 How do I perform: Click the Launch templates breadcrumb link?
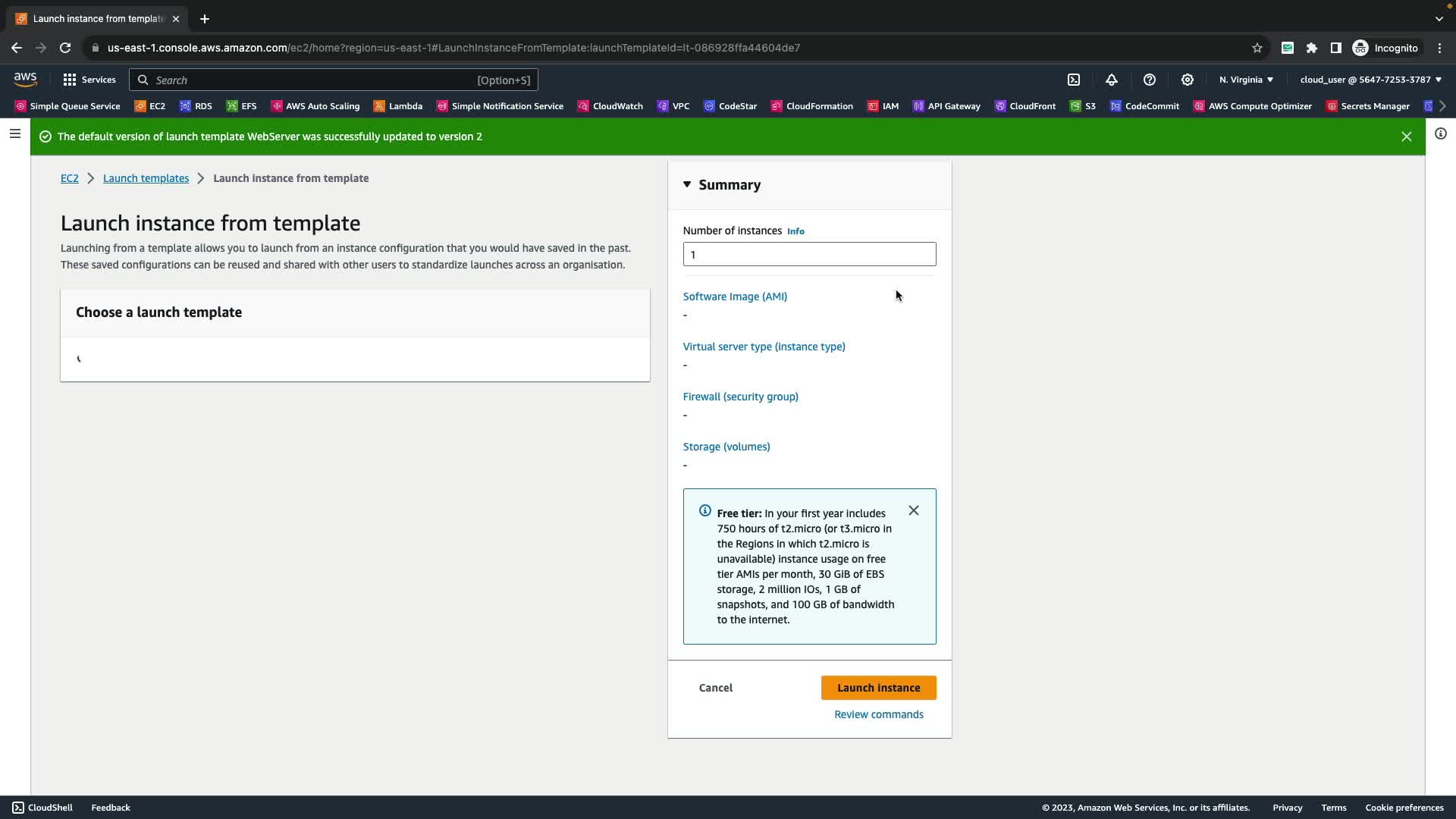[146, 178]
